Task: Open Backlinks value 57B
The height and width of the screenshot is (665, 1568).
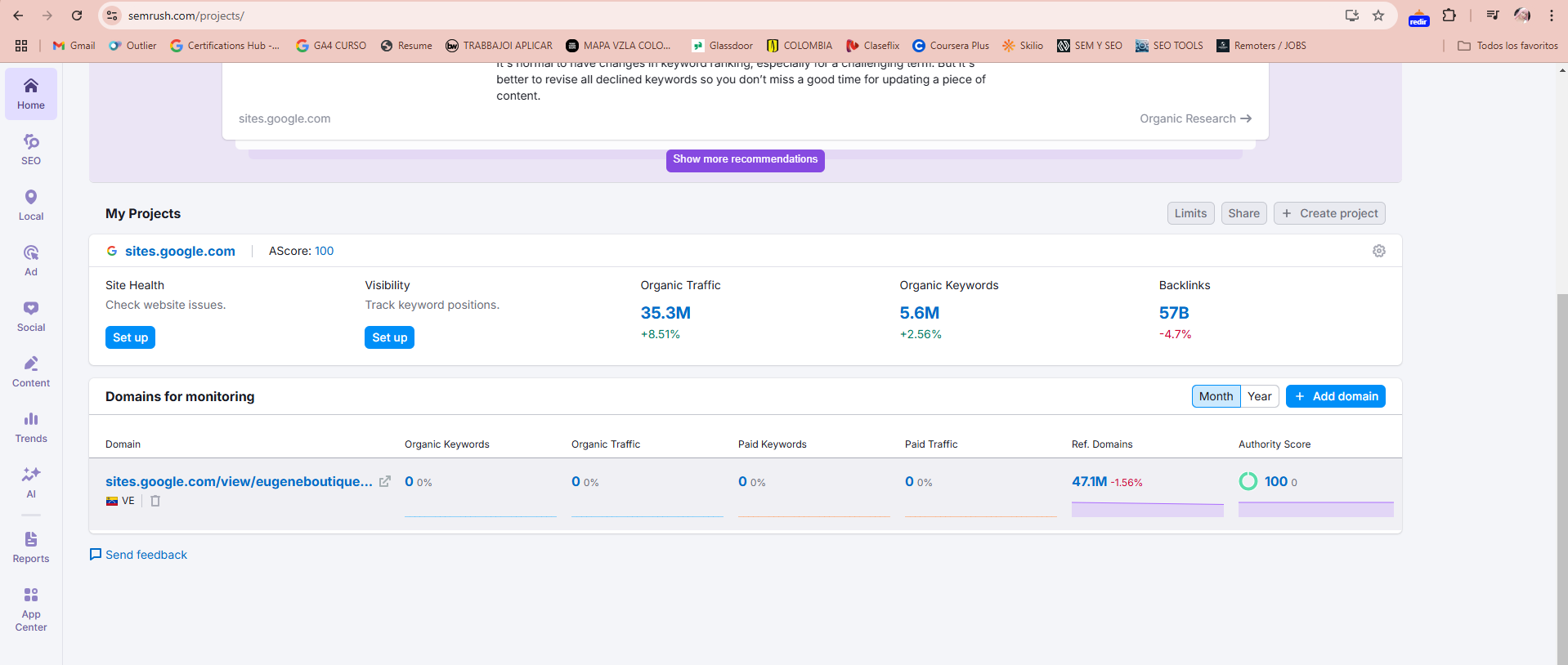Action: [1174, 313]
